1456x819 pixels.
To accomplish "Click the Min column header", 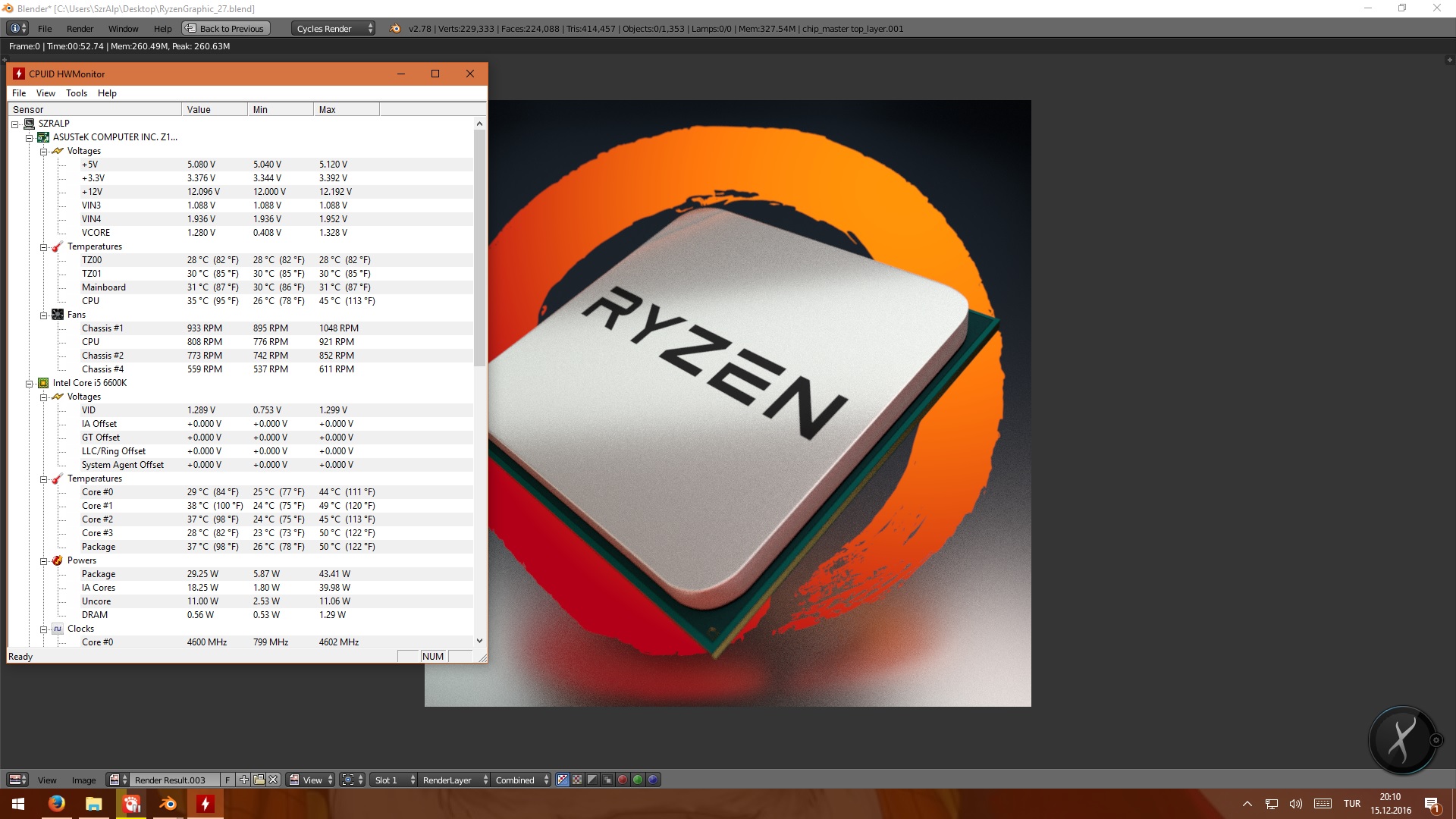I will pyautogui.click(x=281, y=109).
